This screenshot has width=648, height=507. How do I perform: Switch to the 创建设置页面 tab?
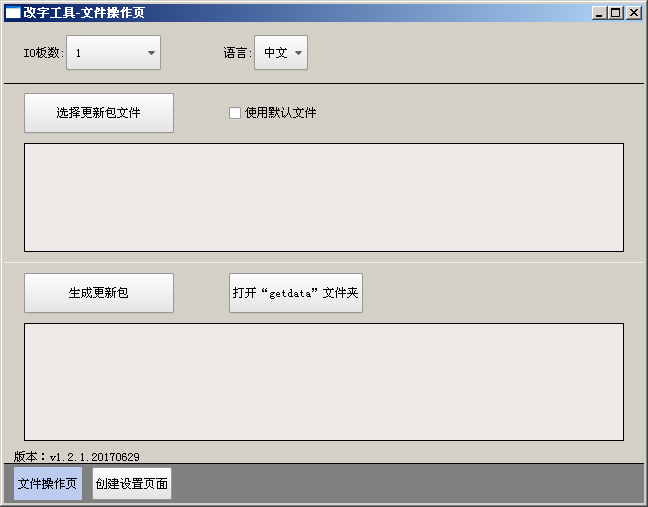coord(132,483)
